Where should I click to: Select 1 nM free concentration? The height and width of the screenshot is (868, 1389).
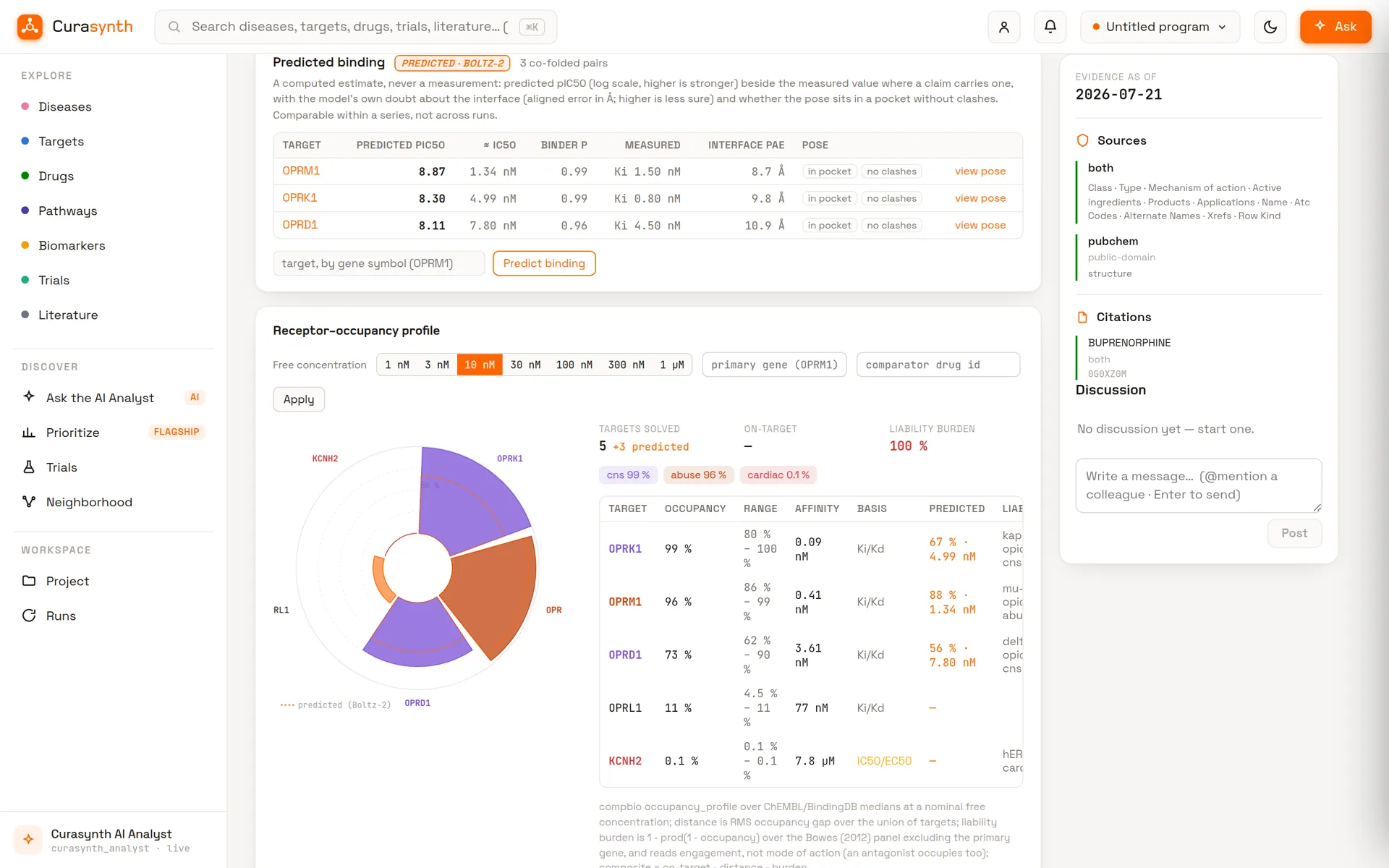point(397,365)
